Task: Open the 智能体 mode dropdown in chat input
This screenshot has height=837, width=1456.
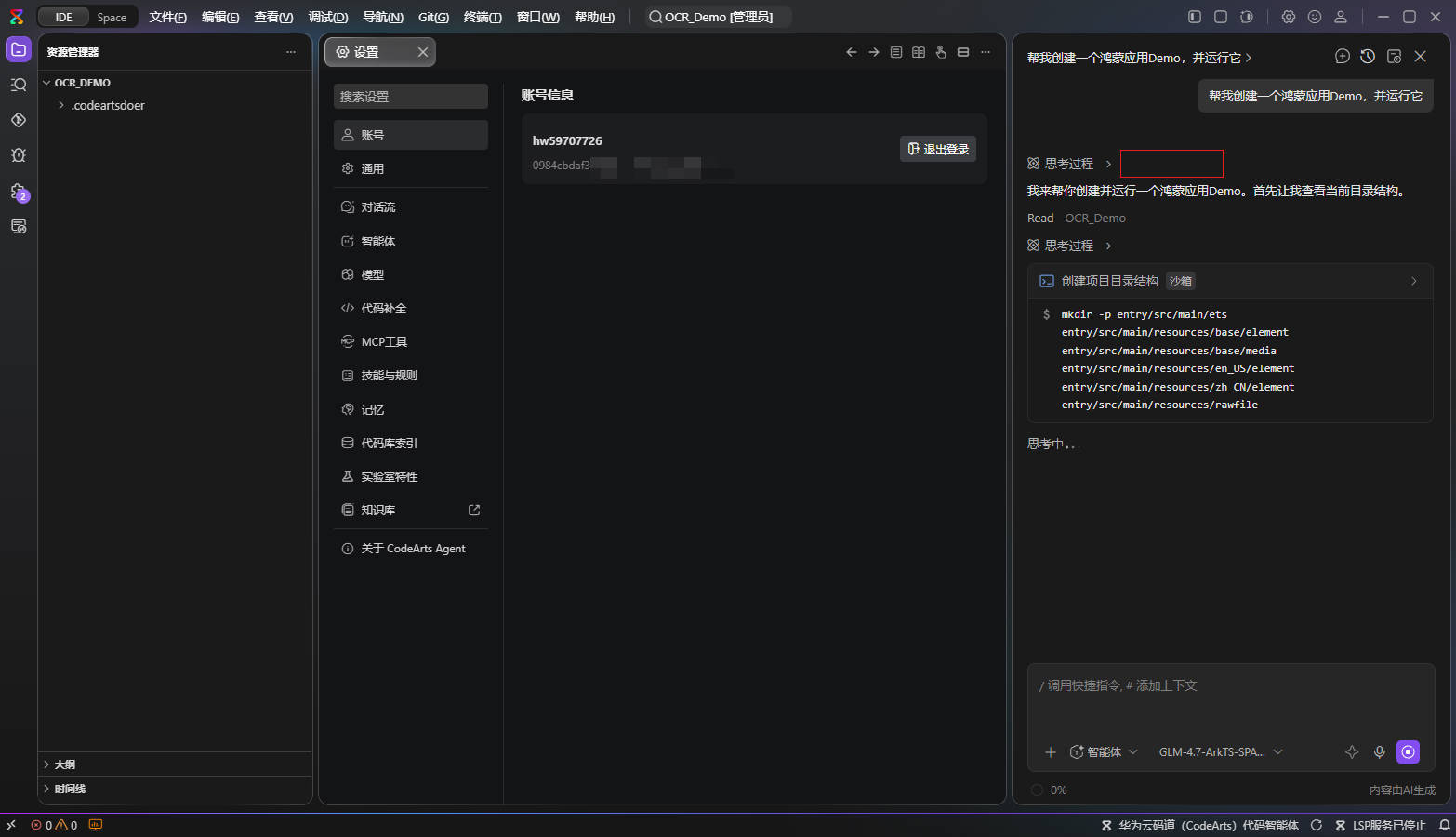Action: 1104,752
